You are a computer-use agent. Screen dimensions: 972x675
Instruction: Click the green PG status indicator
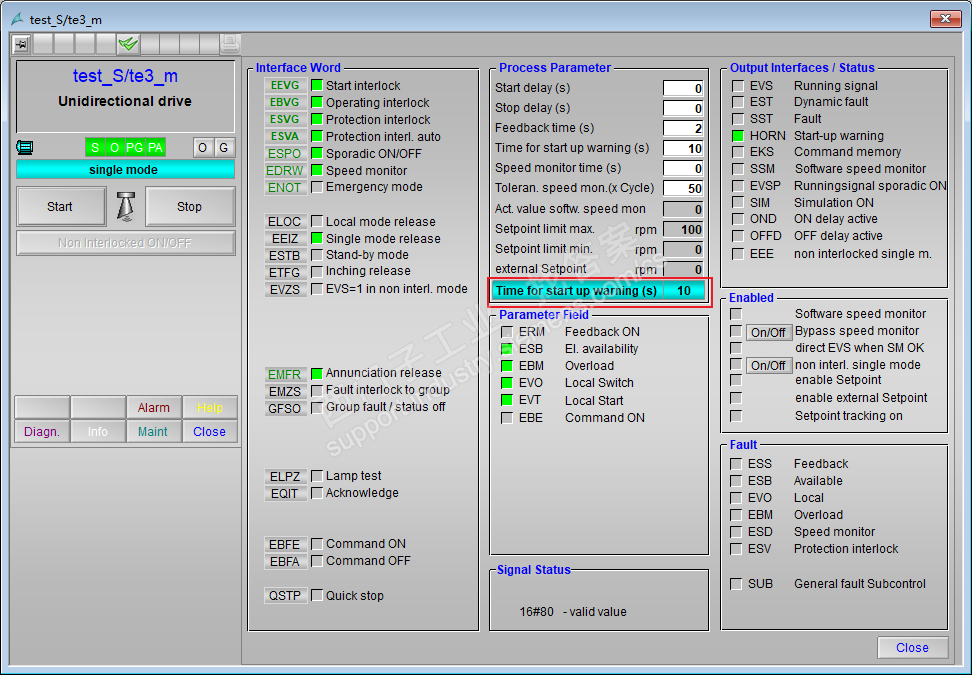pos(135,148)
